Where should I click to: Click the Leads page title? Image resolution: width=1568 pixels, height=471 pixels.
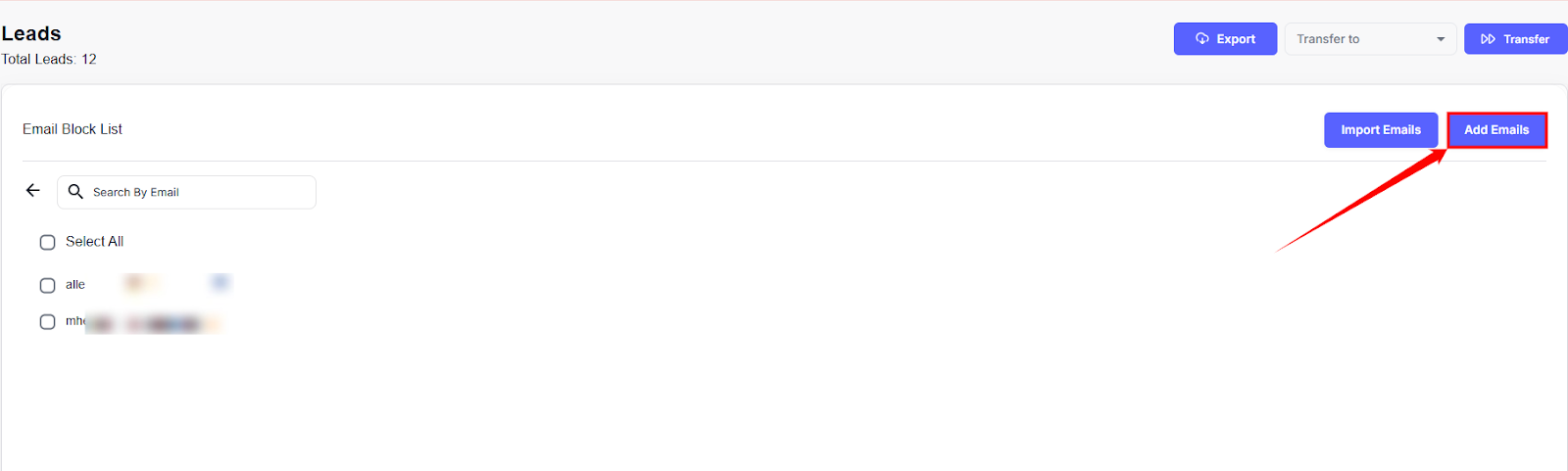(x=31, y=33)
